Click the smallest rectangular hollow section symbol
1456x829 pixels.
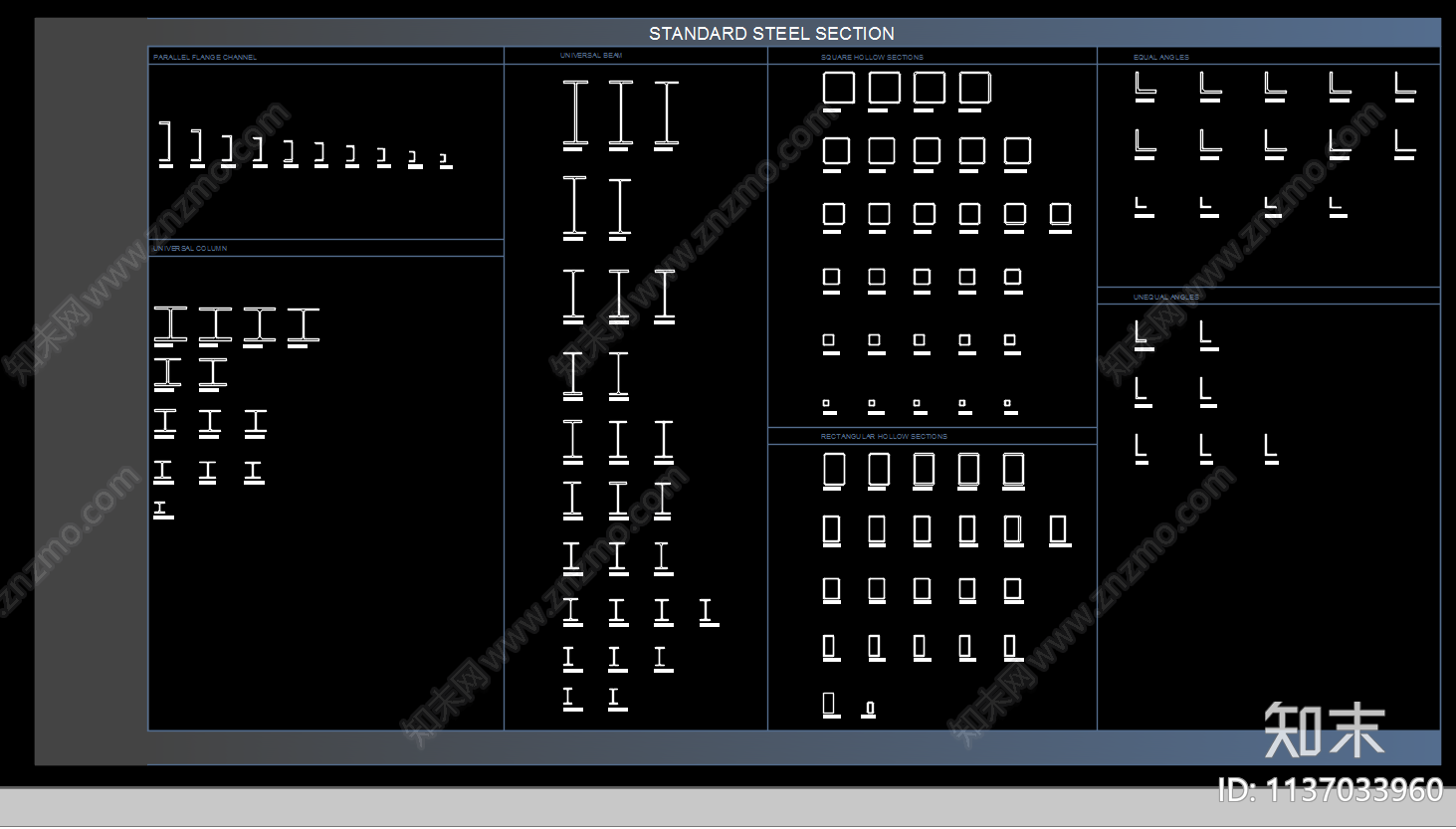pyautogui.click(x=869, y=709)
